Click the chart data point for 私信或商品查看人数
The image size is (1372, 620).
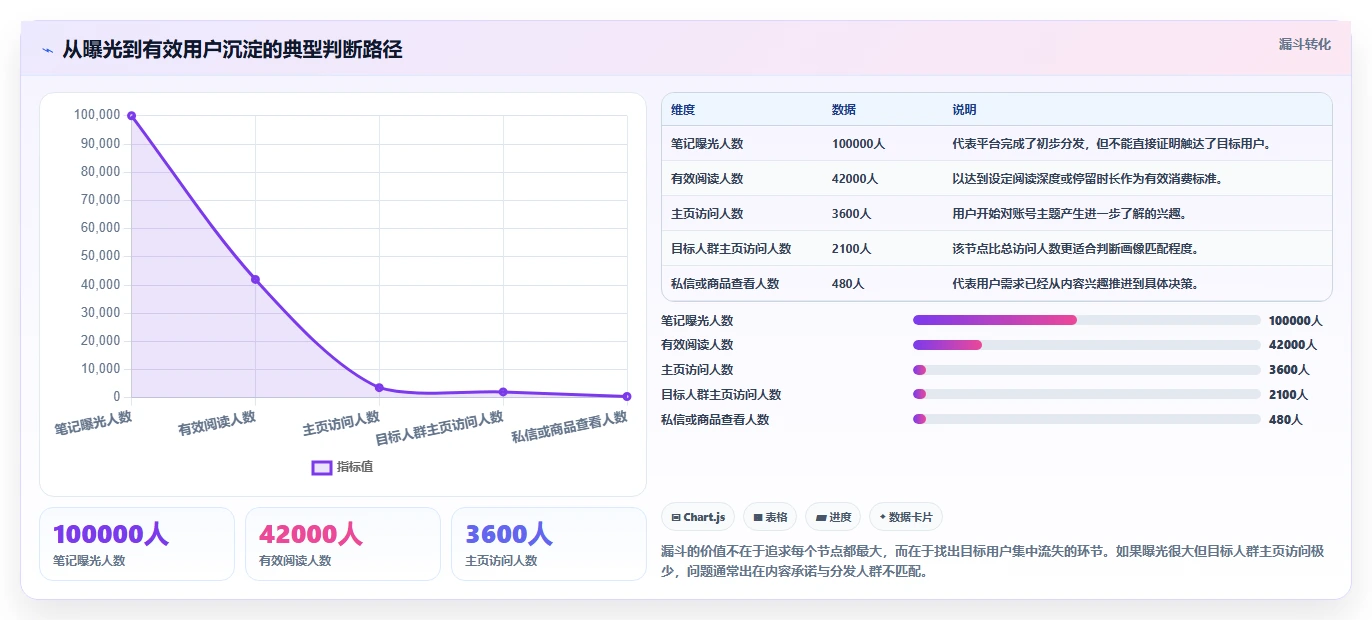(x=627, y=397)
